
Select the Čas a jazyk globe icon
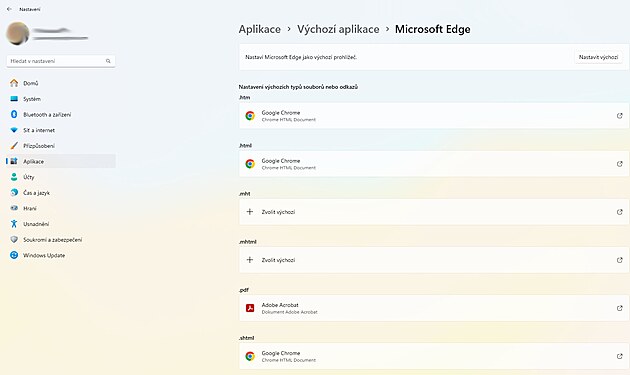point(14,193)
